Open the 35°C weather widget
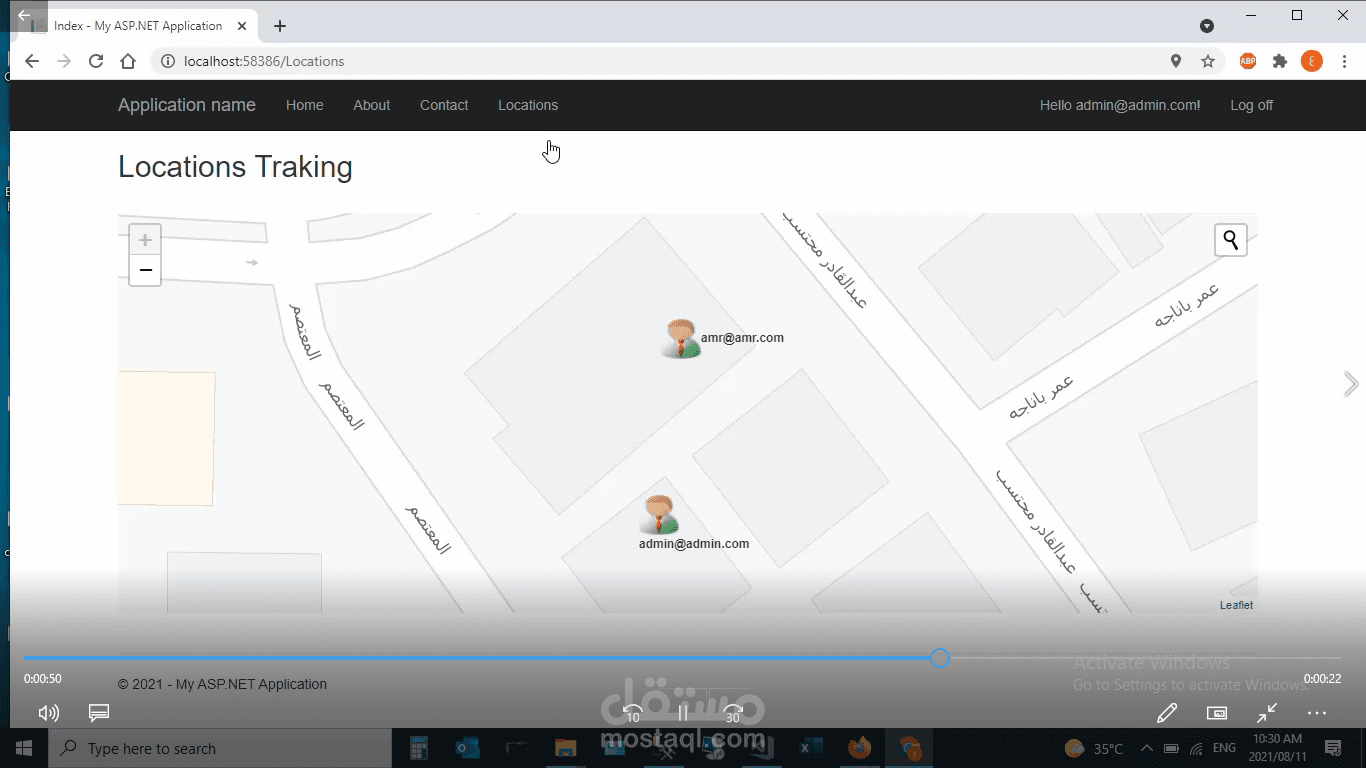The width and height of the screenshot is (1366, 768). [1094, 748]
